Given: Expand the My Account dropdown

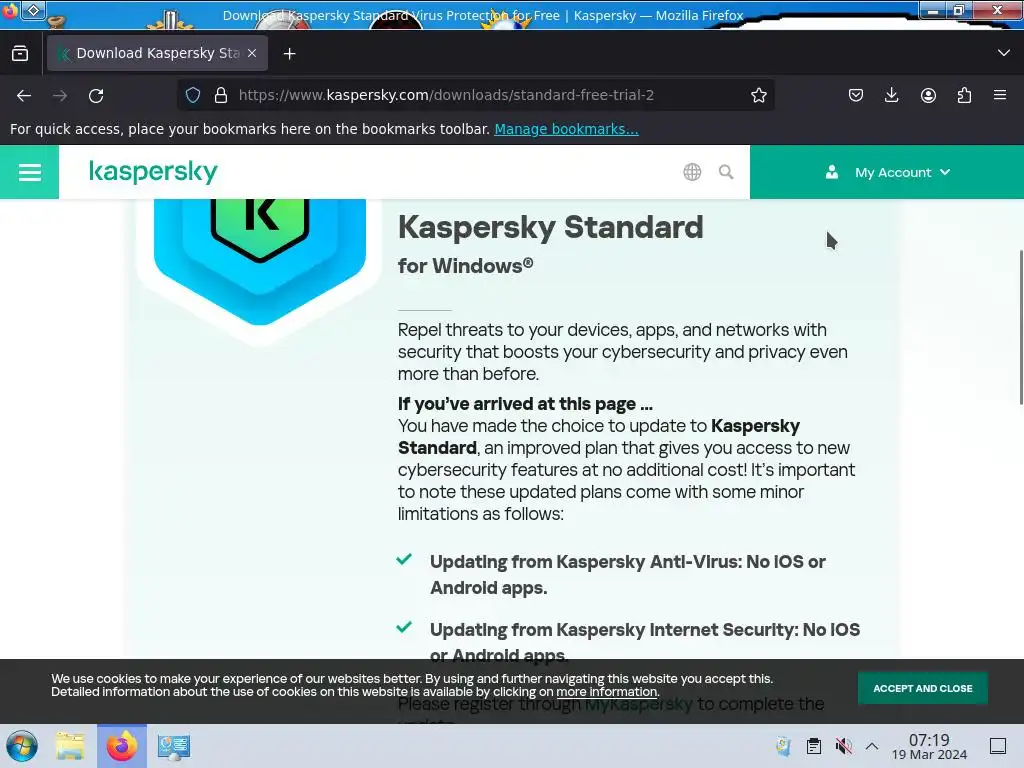Looking at the screenshot, I should pyautogui.click(x=887, y=172).
